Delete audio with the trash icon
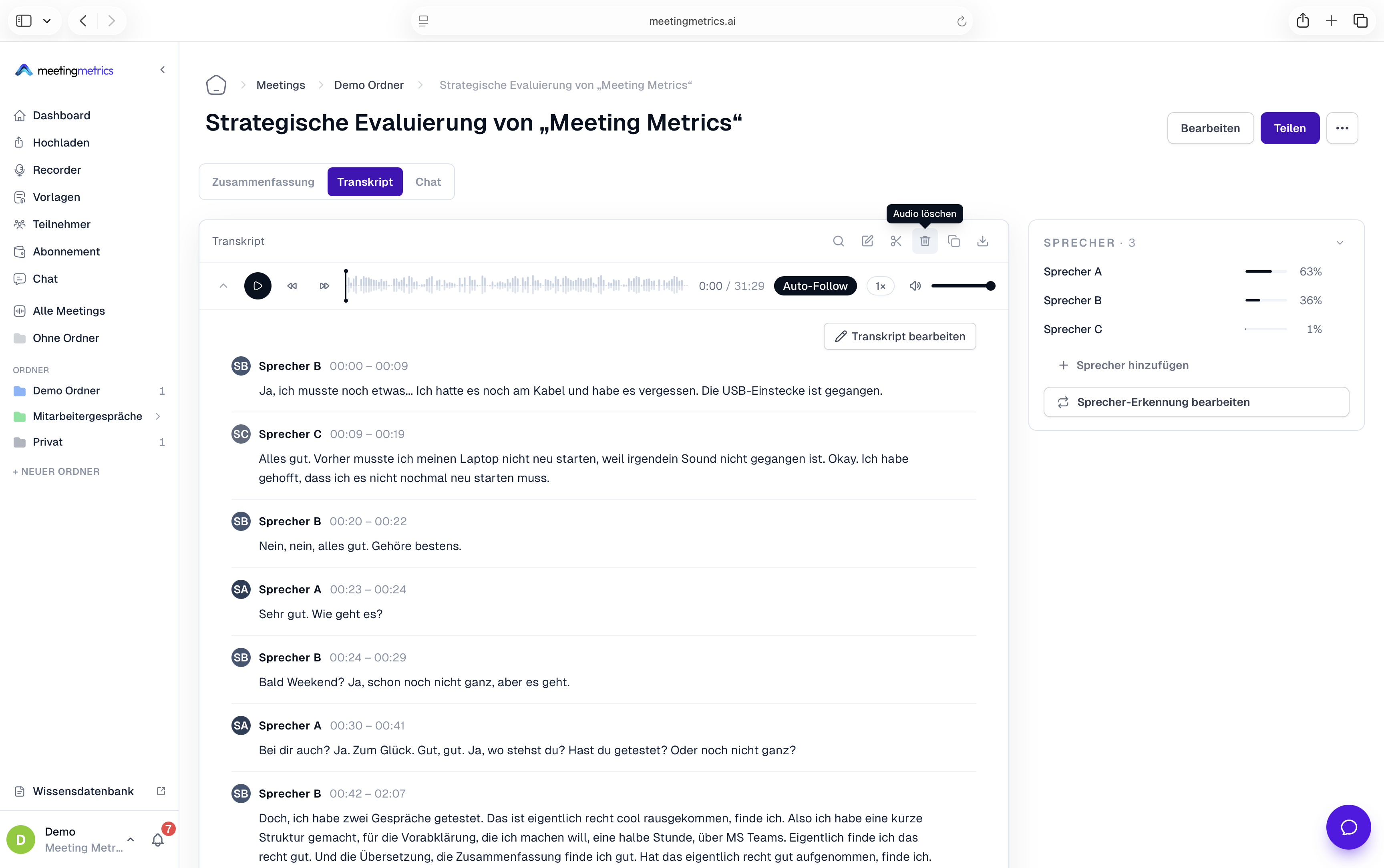 pyautogui.click(x=925, y=241)
